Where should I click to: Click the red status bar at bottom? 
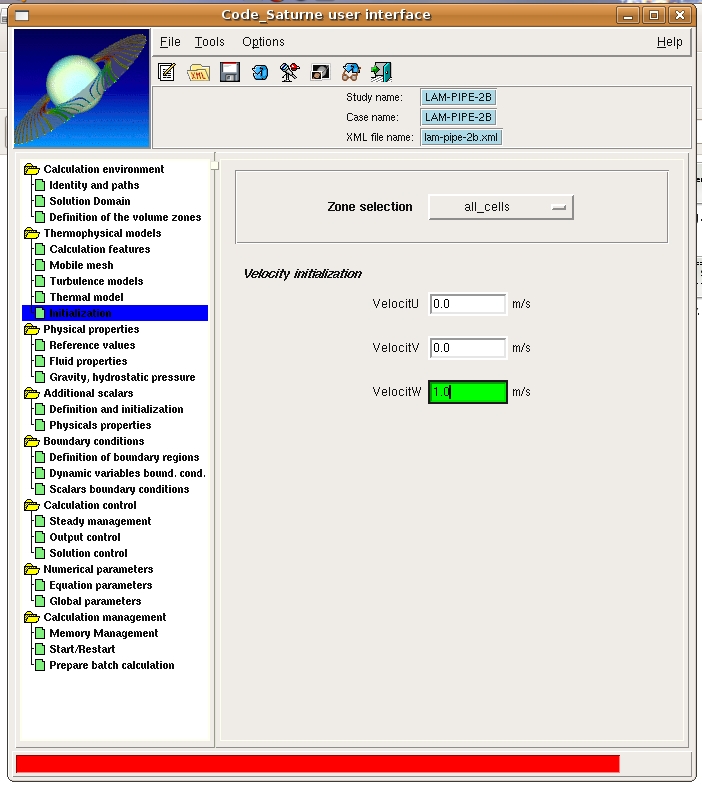click(318, 764)
